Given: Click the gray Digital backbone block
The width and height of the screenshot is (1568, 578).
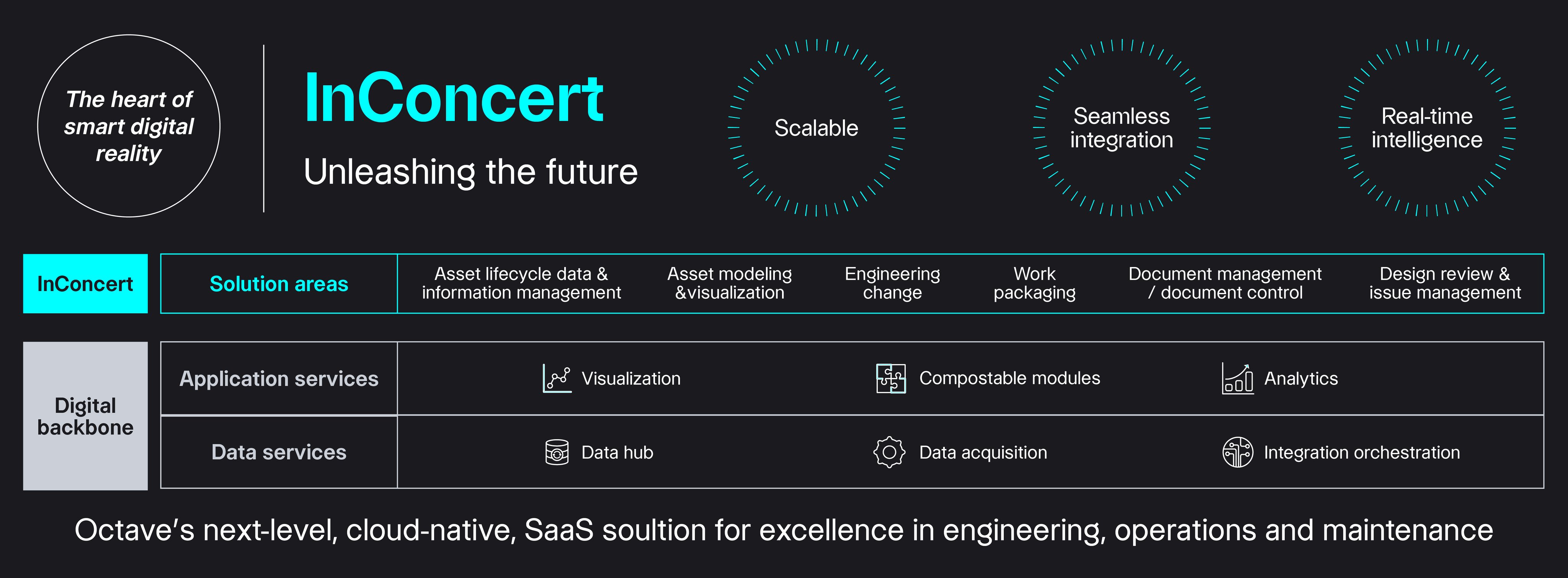Looking at the screenshot, I should (x=85, y=416).
